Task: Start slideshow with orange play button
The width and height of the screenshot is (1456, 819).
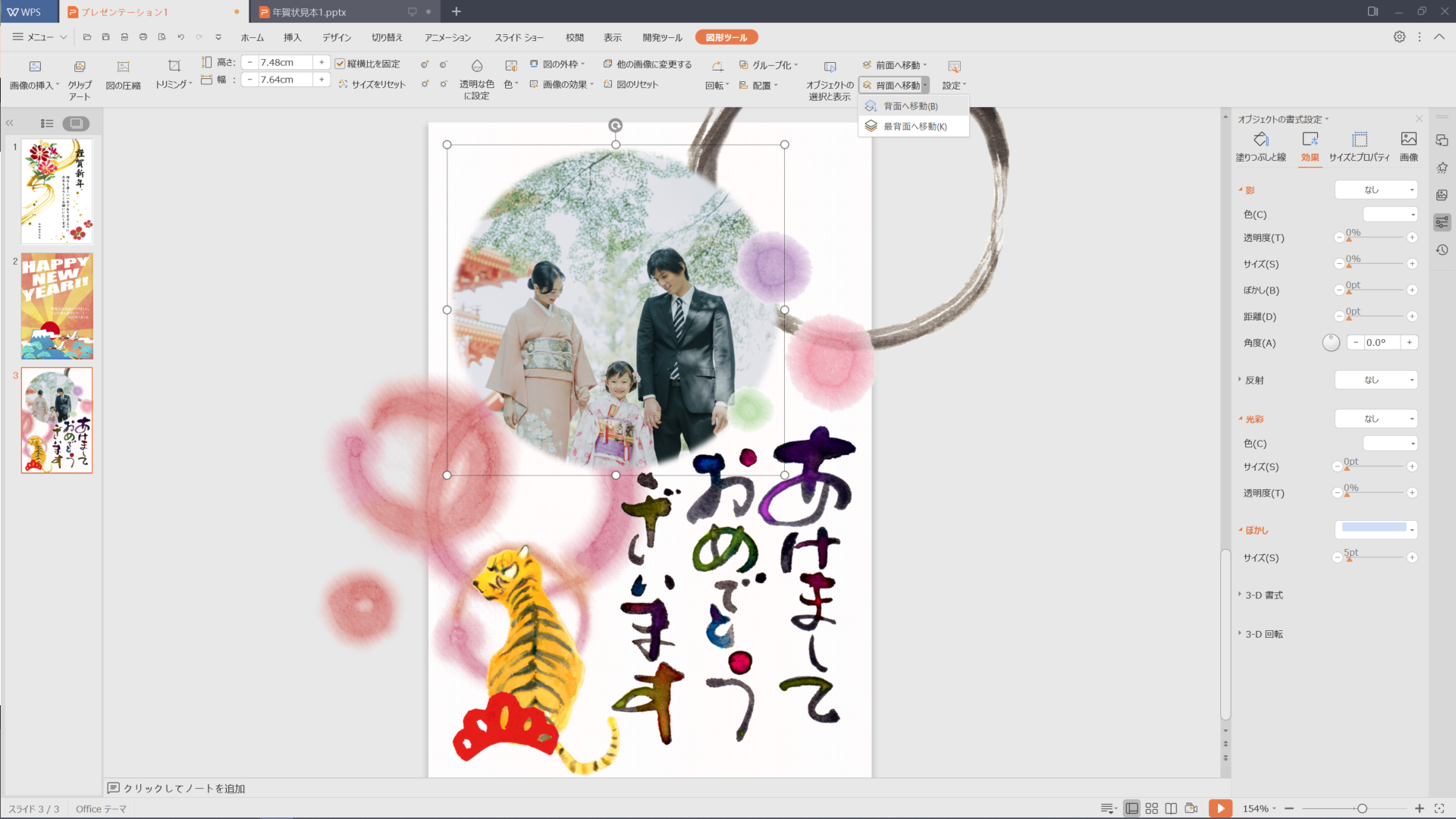Action: coord(1220,808)
